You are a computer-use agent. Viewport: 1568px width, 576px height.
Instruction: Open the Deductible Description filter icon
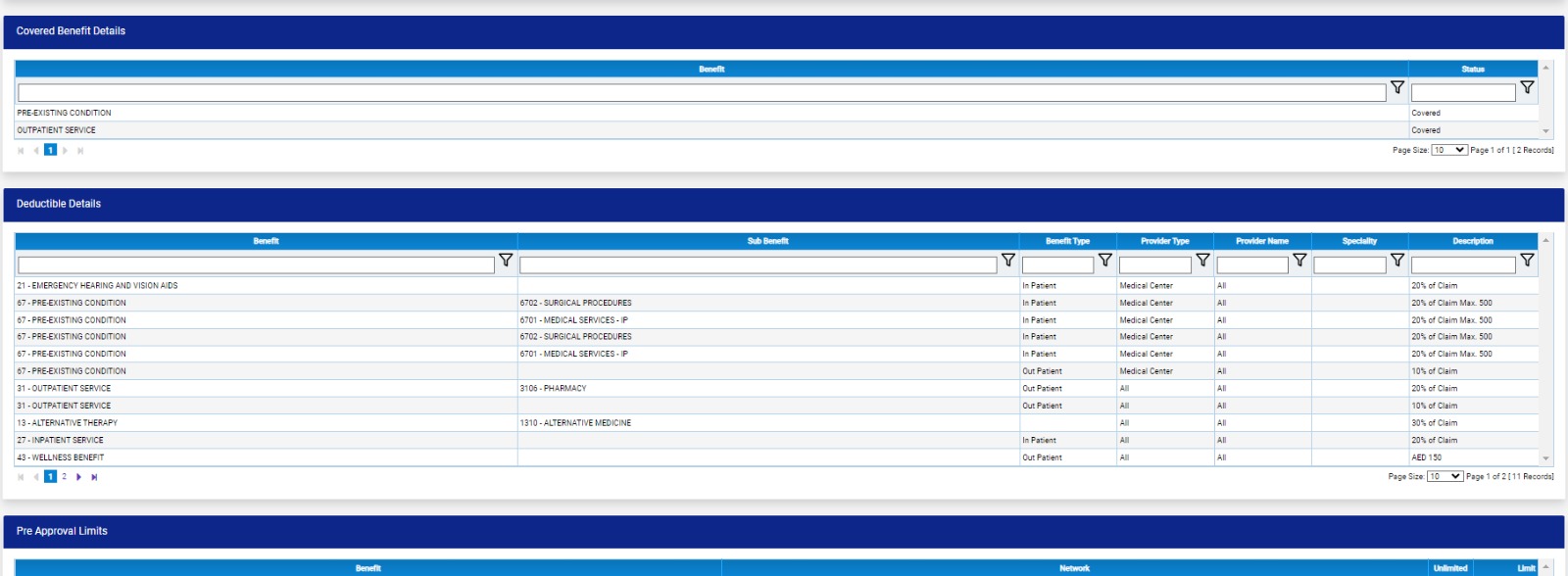pos(1527,261)
